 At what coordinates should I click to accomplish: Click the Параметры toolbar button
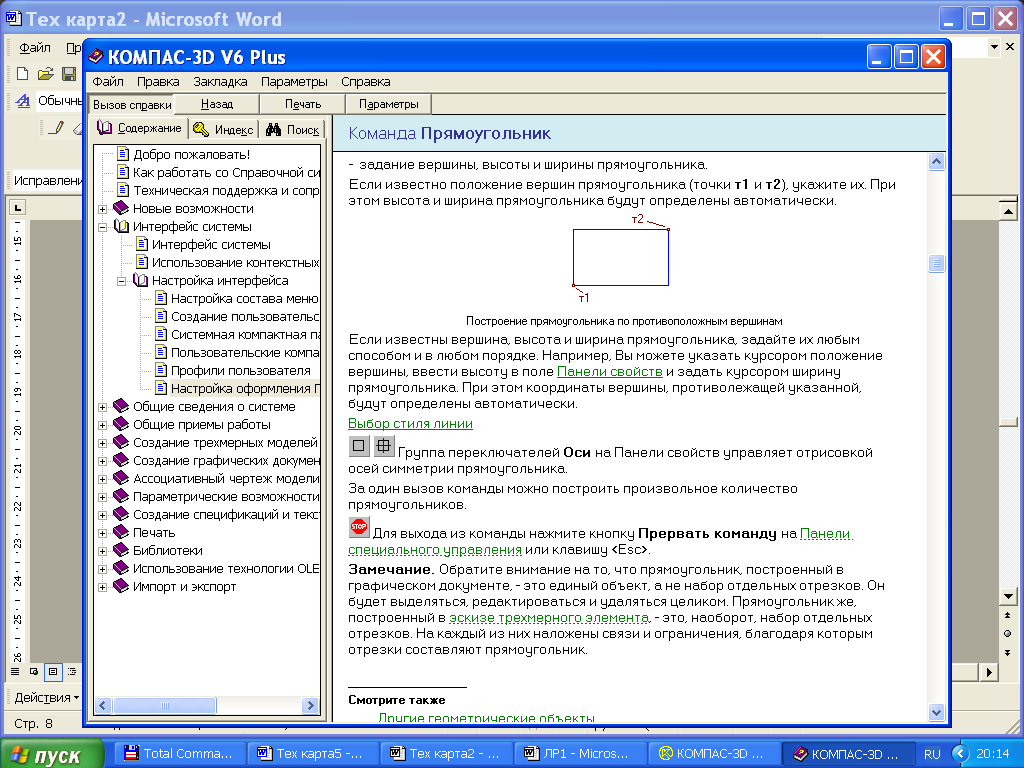pos(389,104)
